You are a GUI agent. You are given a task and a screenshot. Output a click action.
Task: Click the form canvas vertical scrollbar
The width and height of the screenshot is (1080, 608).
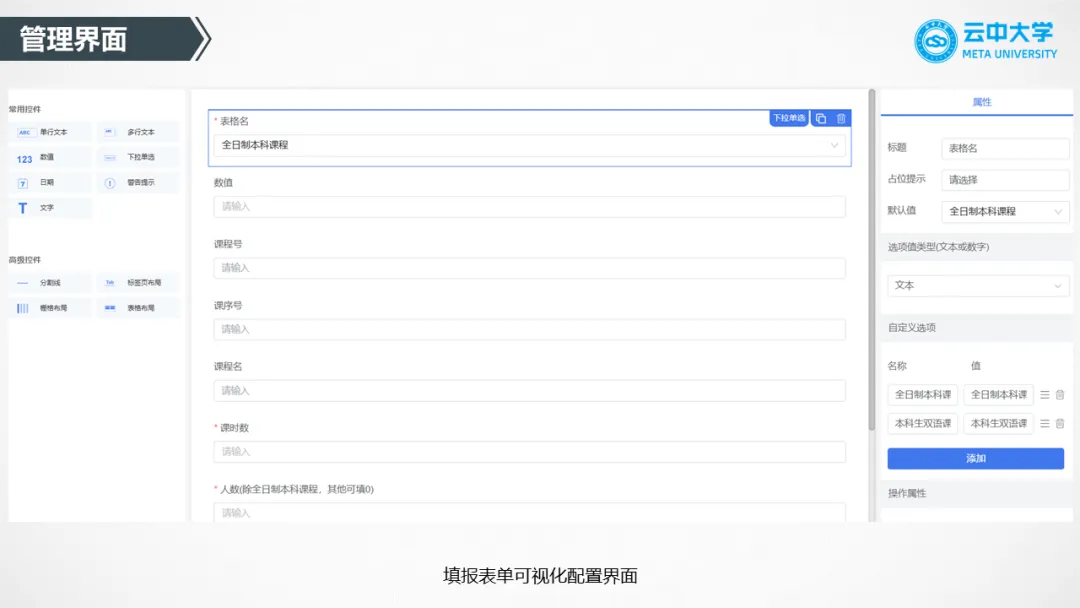(871, 260)
